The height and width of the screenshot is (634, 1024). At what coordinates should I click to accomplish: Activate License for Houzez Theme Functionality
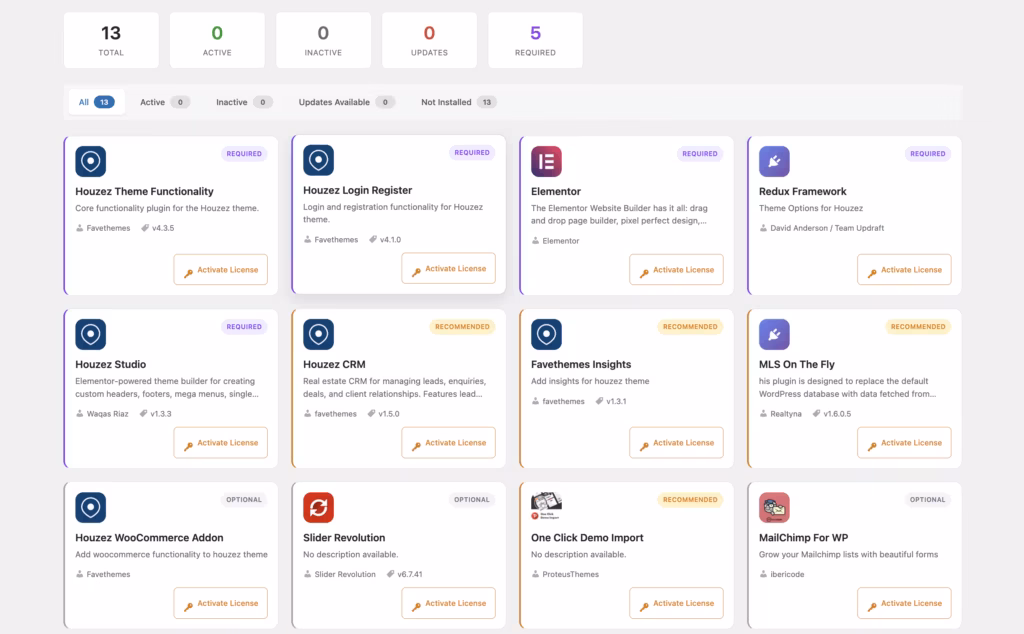click(x=221, y=270)
